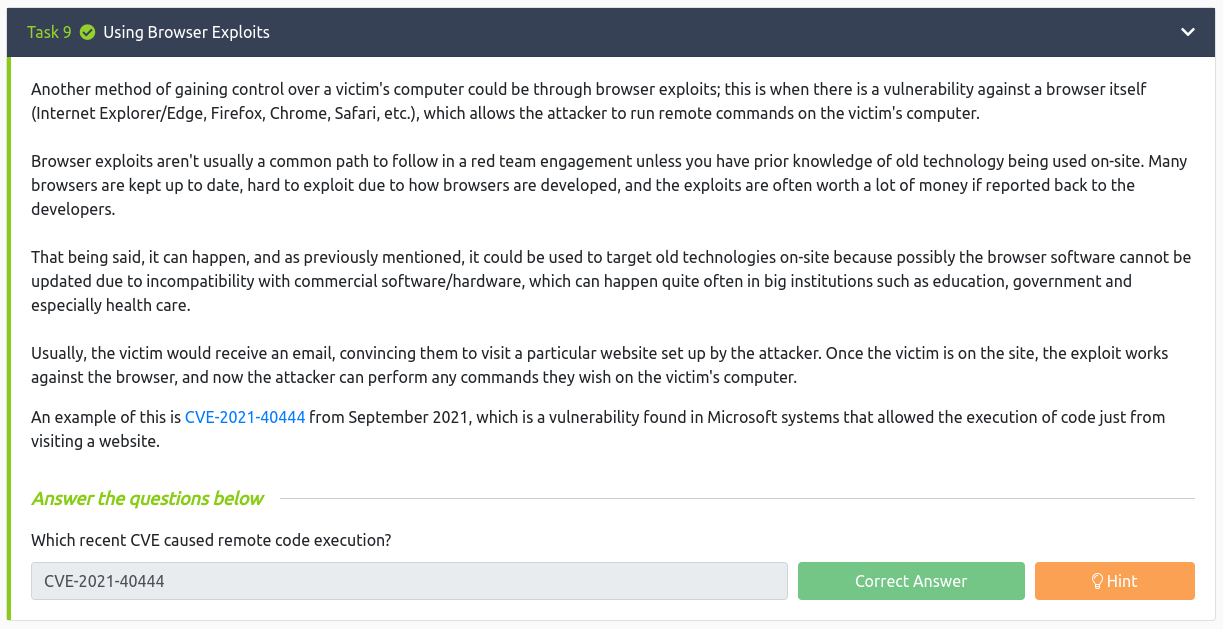Toggle the Using Browser Exploits section title

tap(186, 32)
